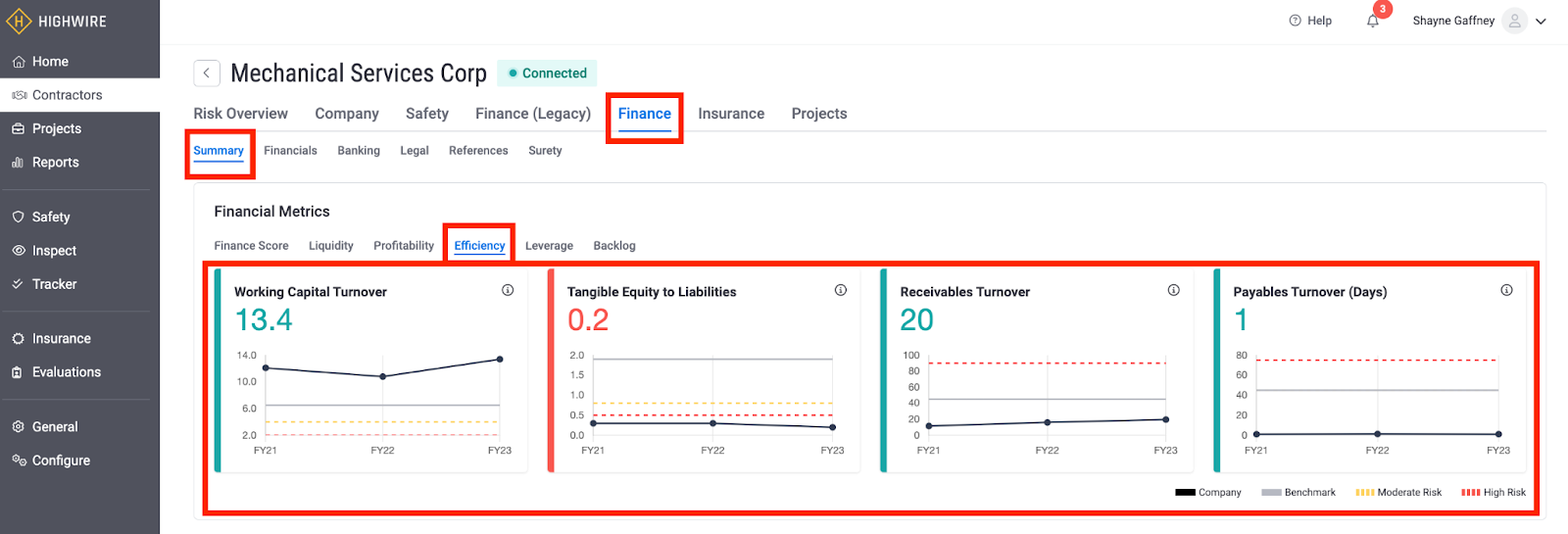Switch to the Insurance tab
The width and height of the screenshot is (1568, 534).
click(730, 114)
